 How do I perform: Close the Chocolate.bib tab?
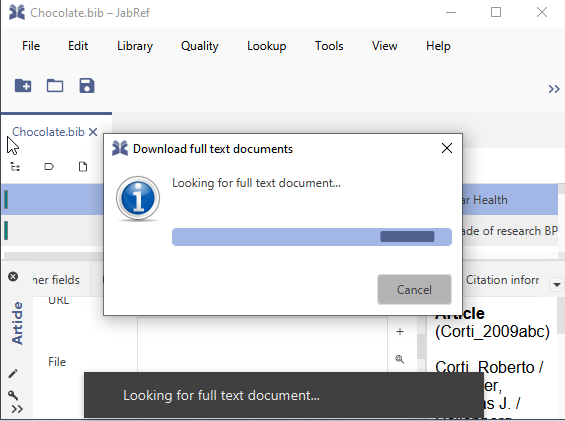(x=93, y=132)
